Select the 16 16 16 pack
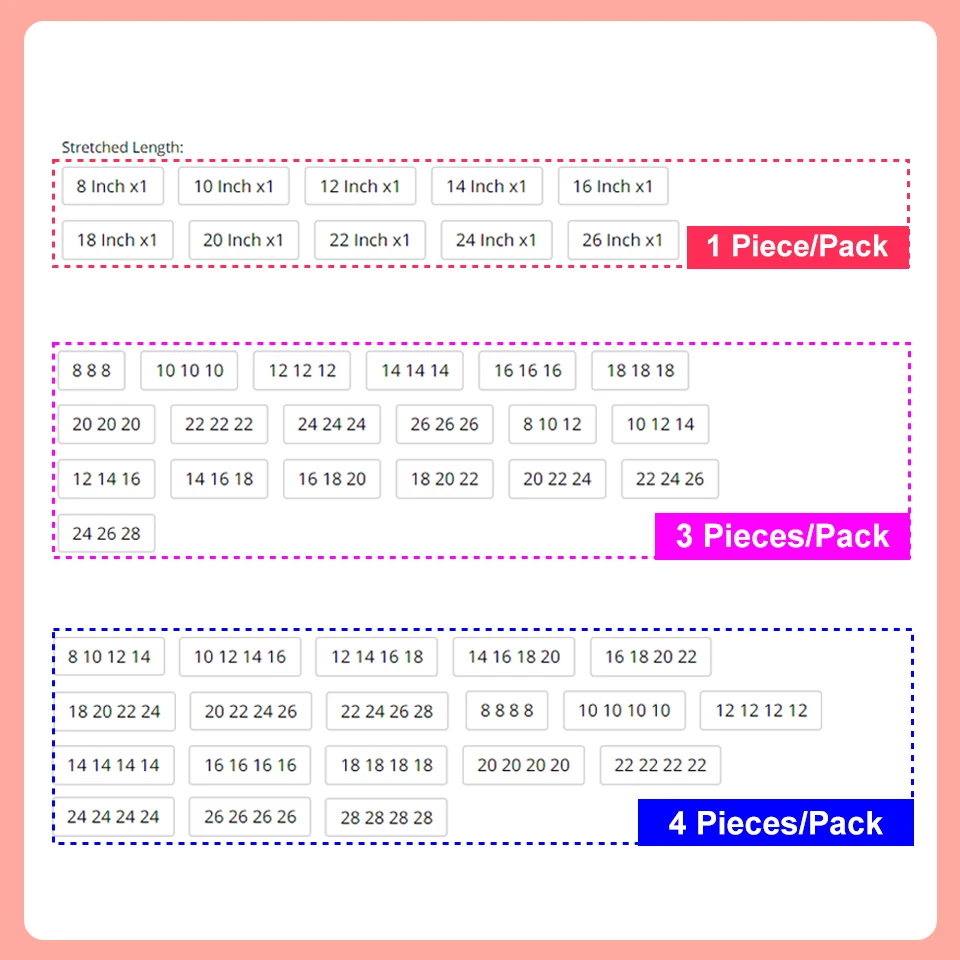This screenshot has height=960, width=960. [528, 370]
